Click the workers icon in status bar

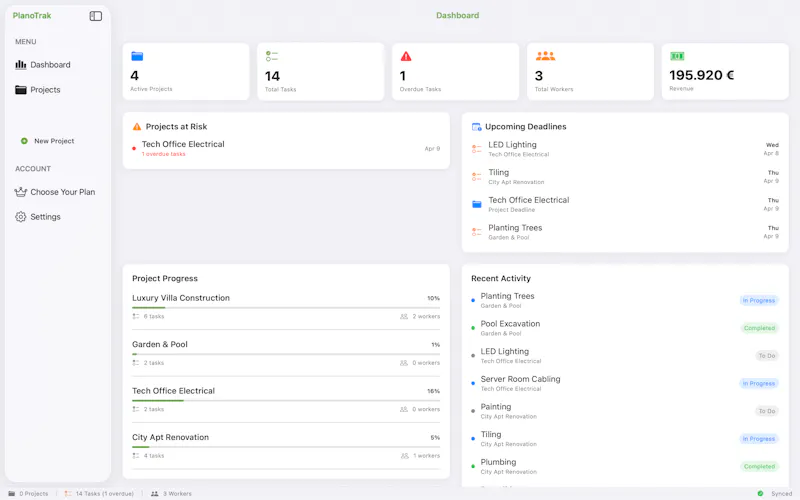click(155, 493)
